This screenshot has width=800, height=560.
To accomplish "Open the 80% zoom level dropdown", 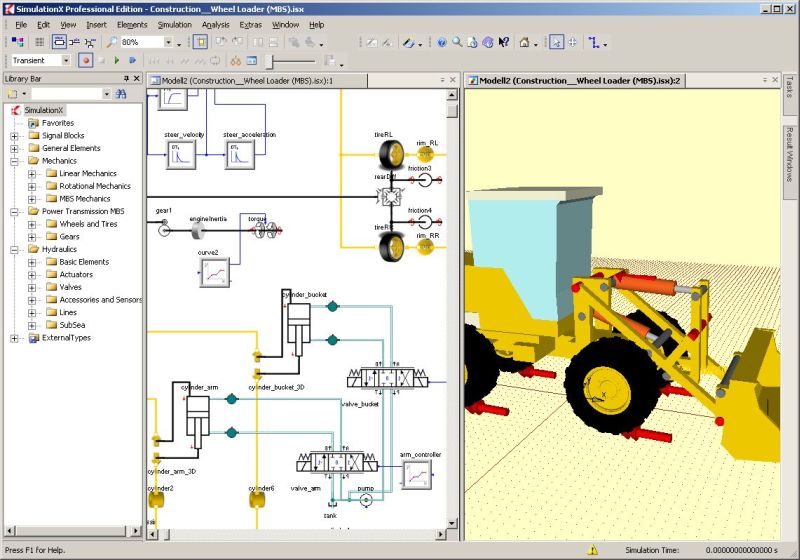I will (168, 42).
